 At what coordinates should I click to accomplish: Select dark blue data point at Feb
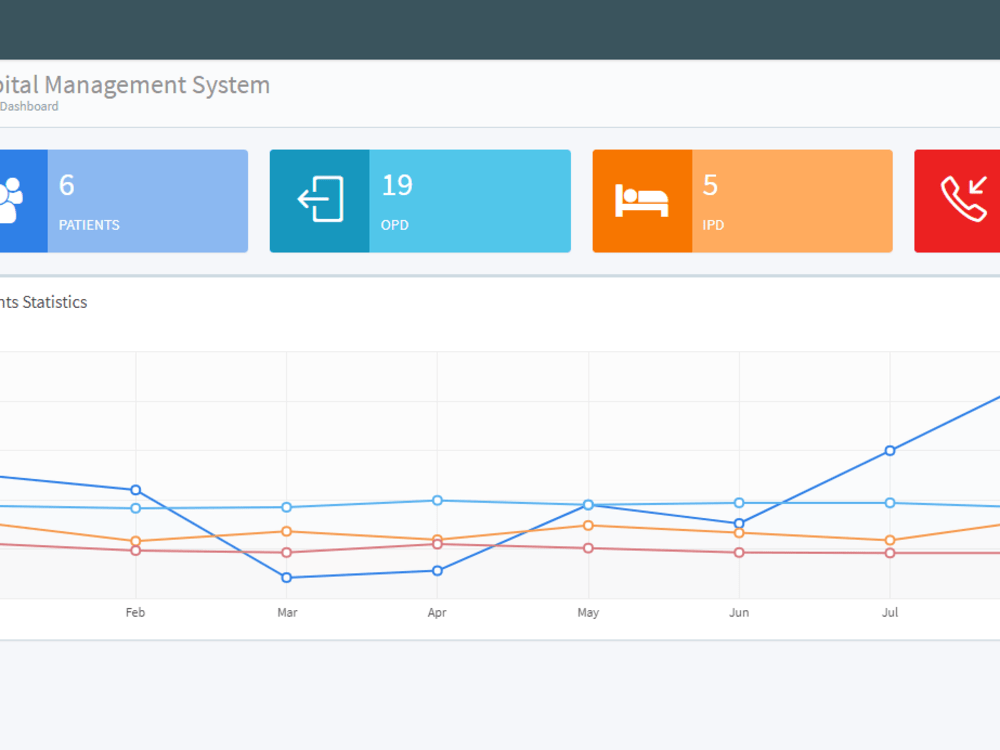point(136,490)
